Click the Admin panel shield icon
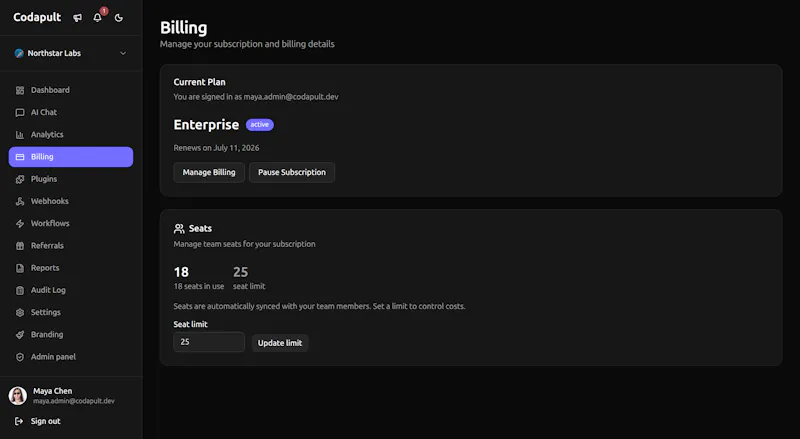 20,357
